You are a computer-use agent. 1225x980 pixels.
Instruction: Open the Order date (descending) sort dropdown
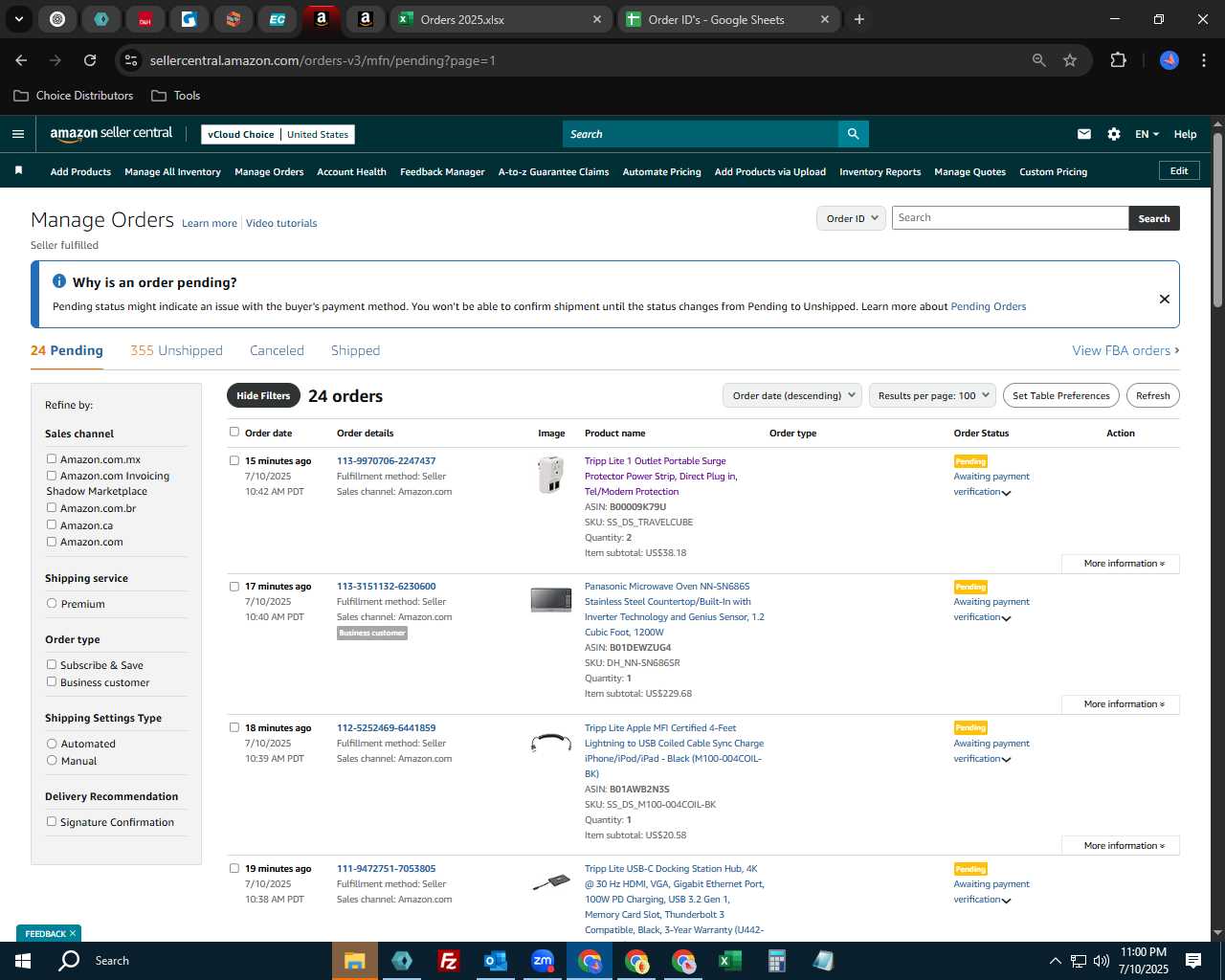point(792,395)
